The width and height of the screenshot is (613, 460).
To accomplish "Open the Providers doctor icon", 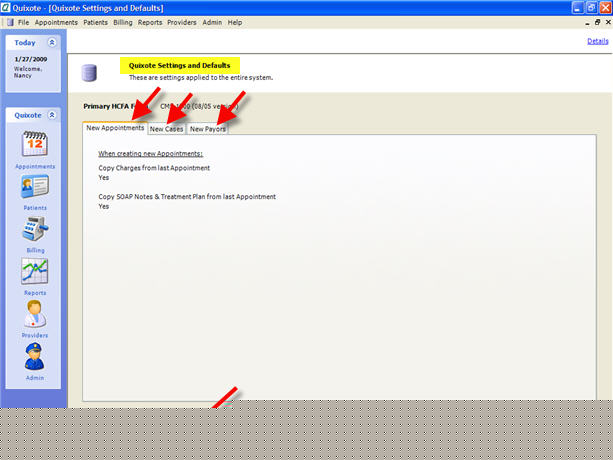I will point(34,313).
